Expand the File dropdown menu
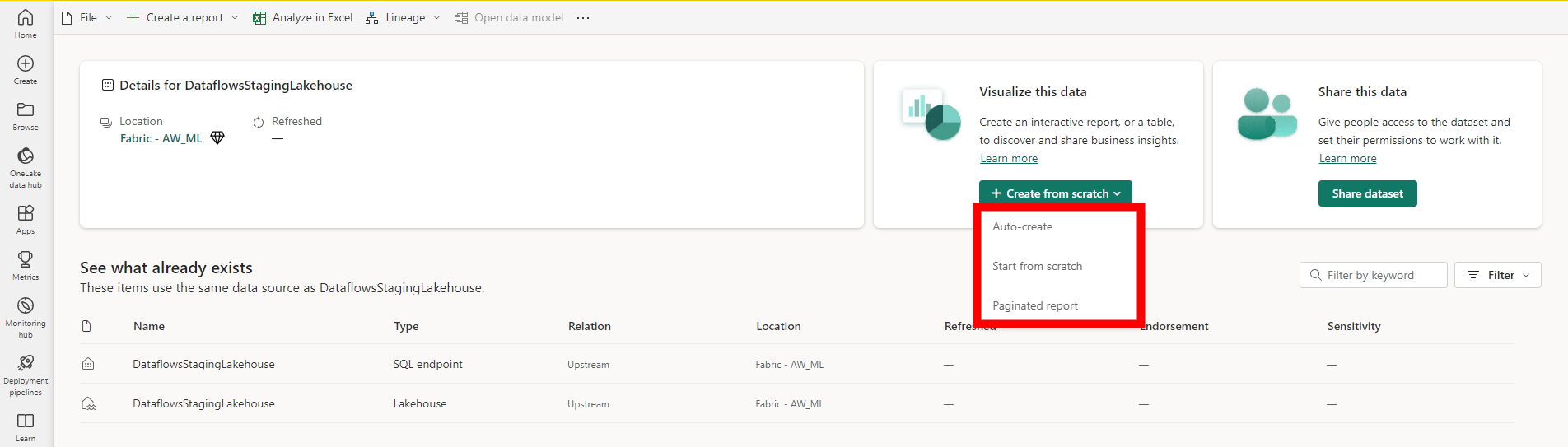1568x447 pixels. 87,17
